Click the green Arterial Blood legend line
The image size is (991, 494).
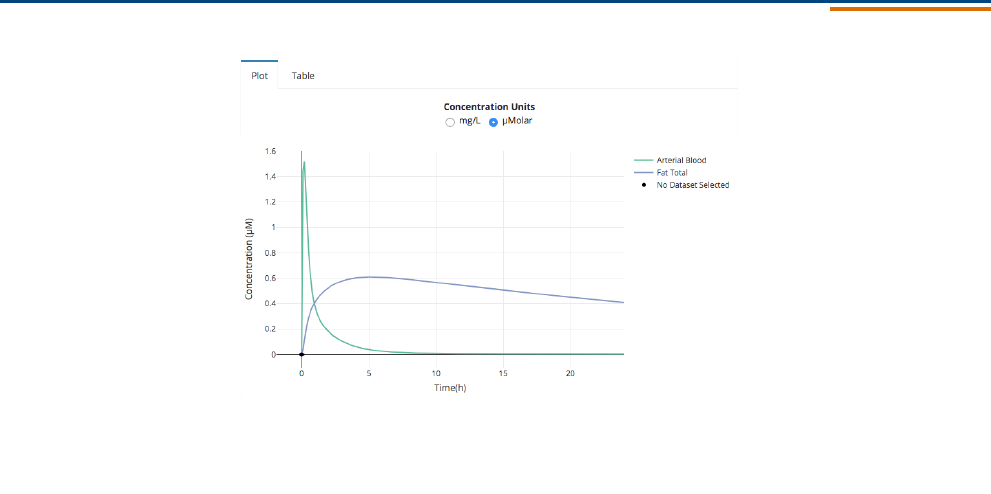point(642,160)
